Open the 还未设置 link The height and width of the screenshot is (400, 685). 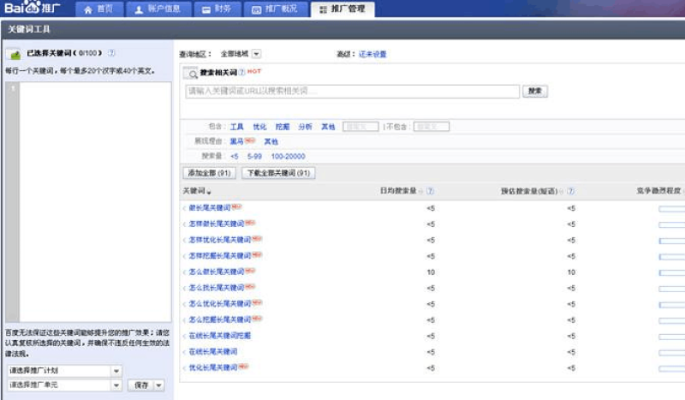(372, 54)
